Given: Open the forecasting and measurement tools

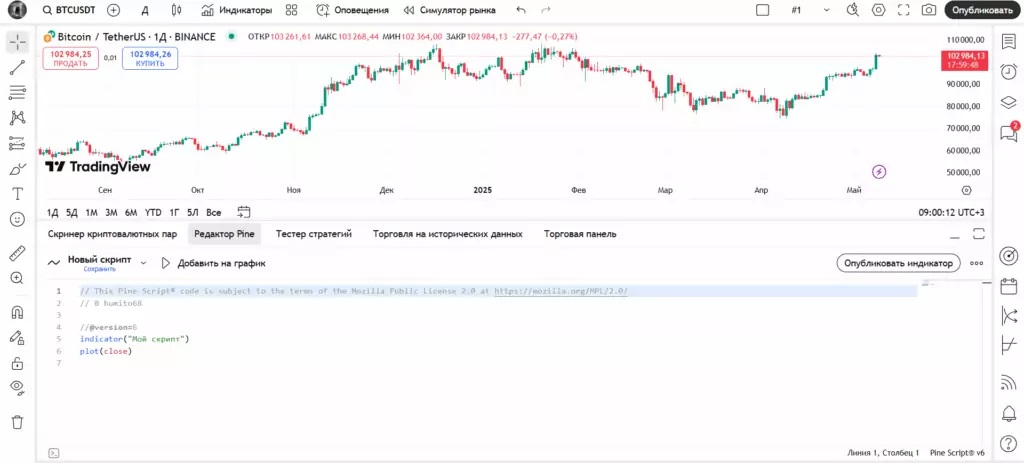Looking at the screenshot, I should 18,143.
